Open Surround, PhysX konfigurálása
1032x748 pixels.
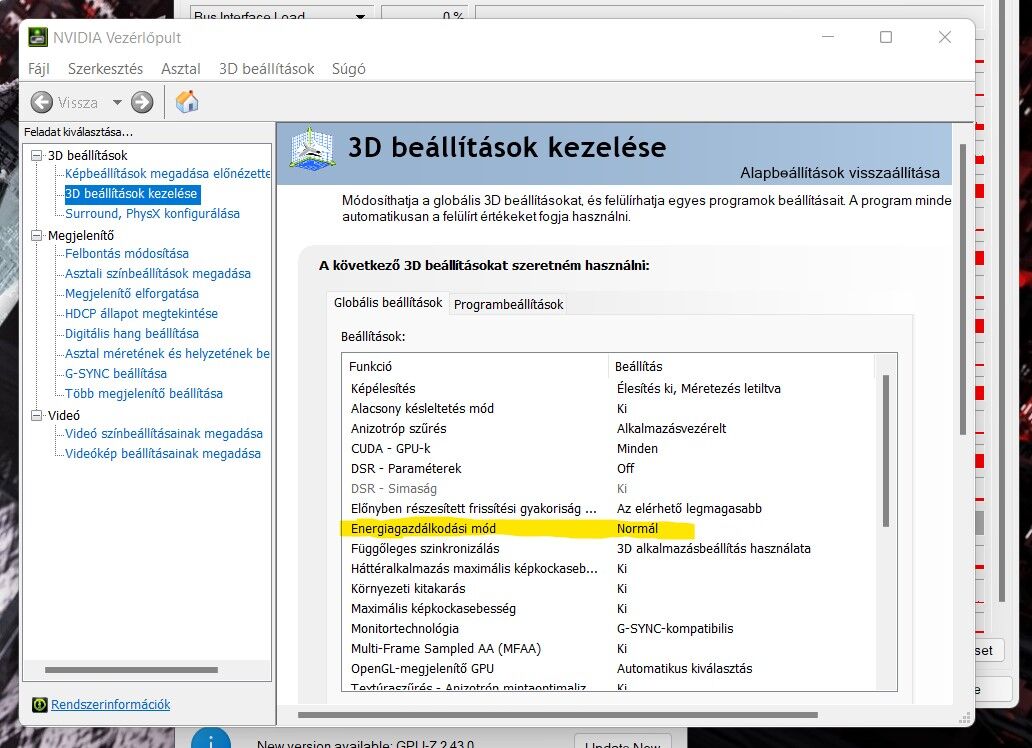tap(152, 213)
